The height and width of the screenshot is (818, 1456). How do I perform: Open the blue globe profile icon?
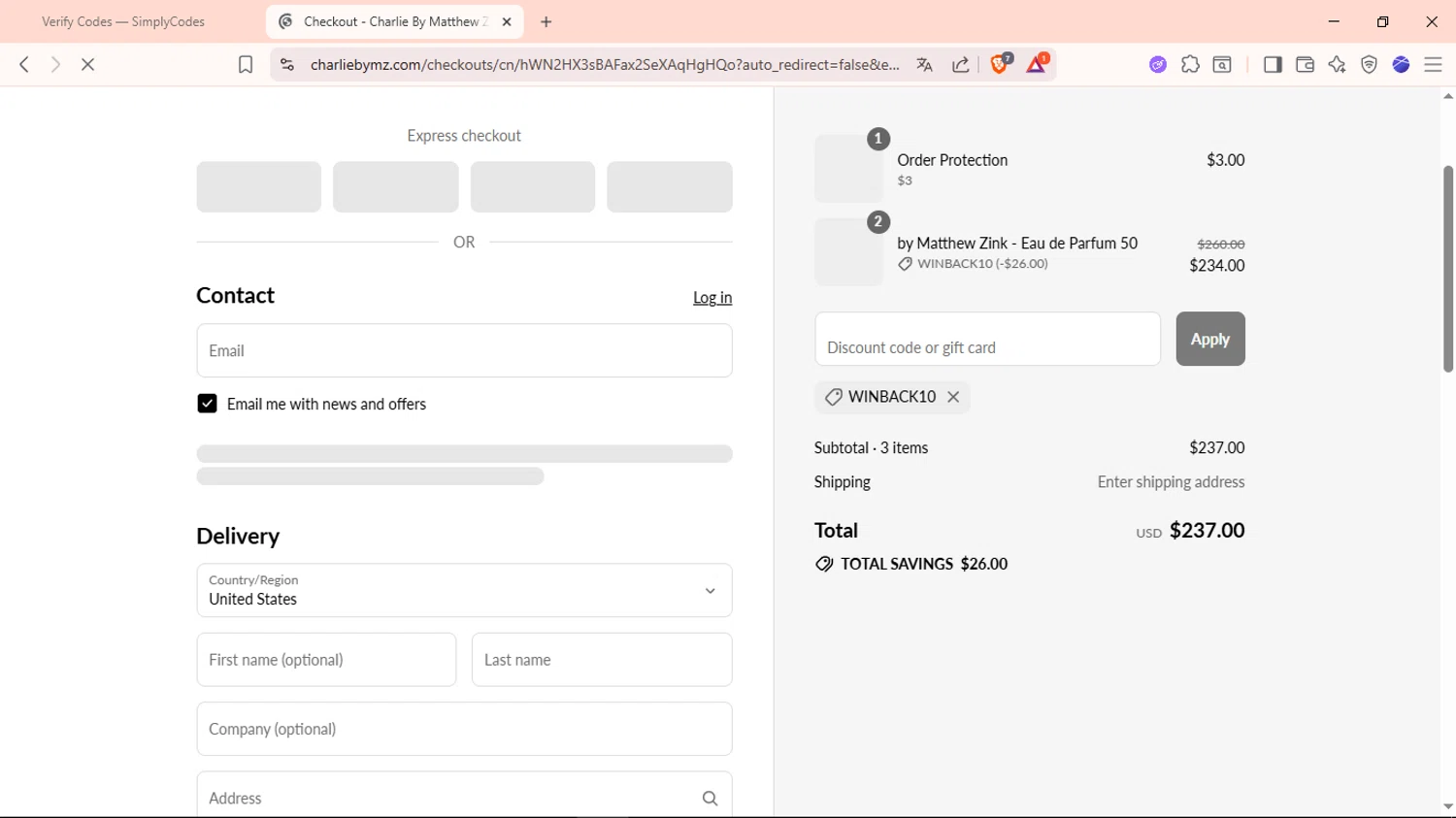(x=1401, y=64)
